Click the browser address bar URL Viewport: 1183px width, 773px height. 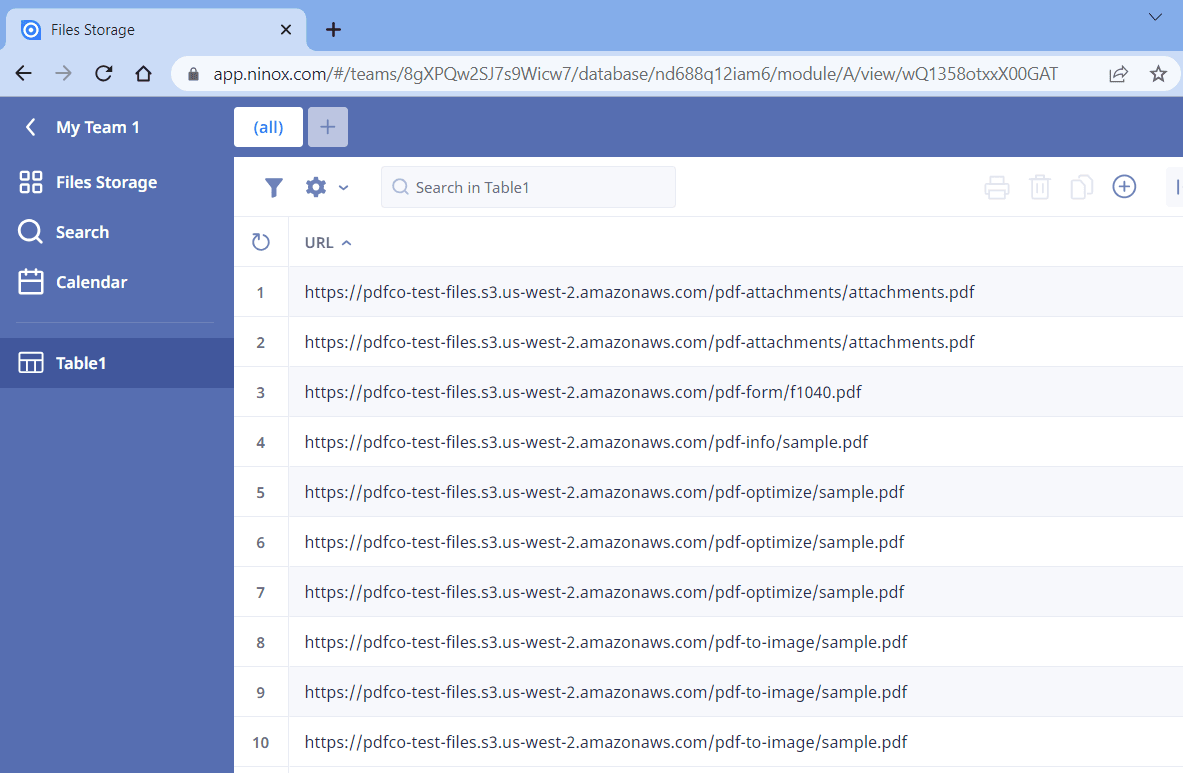click(x=635, y=74)
